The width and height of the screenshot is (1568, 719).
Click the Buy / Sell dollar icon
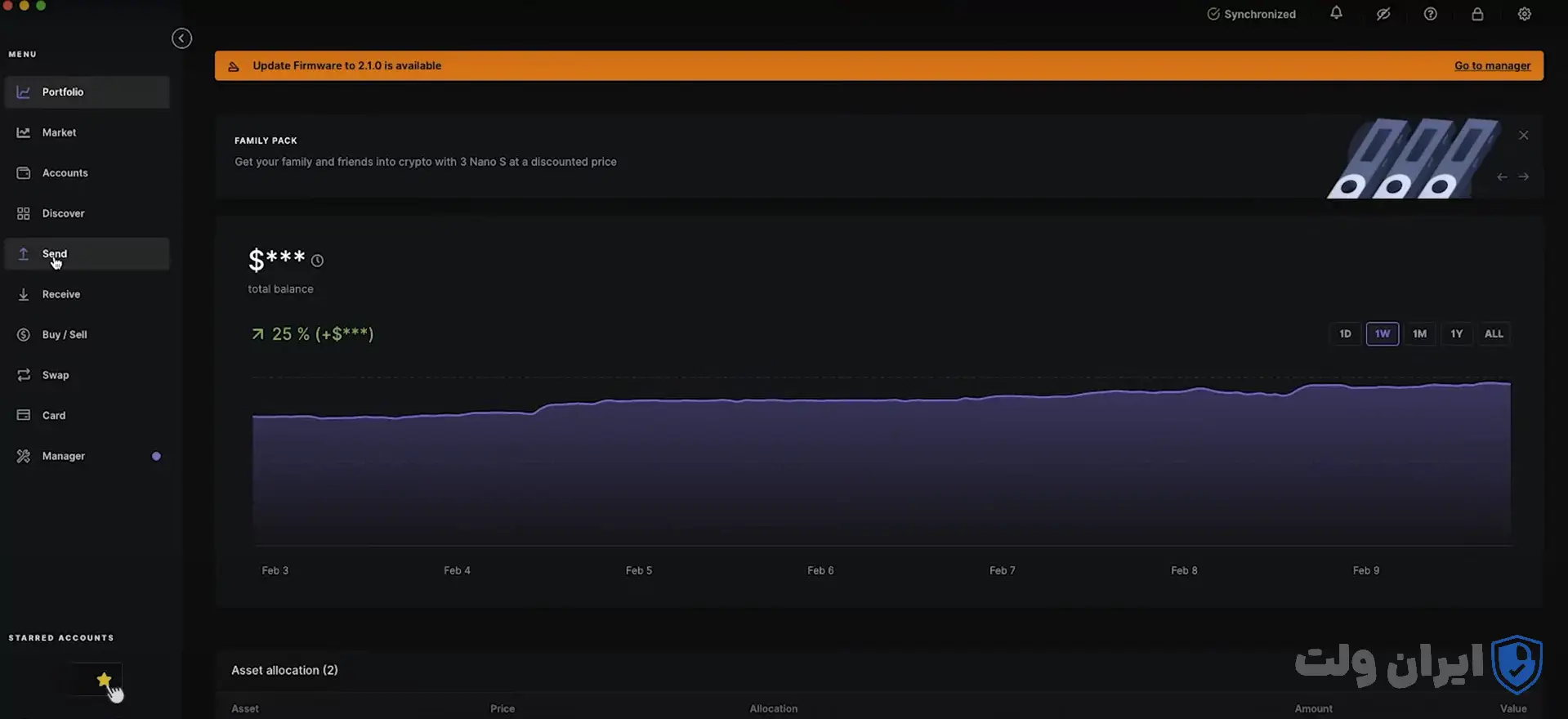pos(24,335)
